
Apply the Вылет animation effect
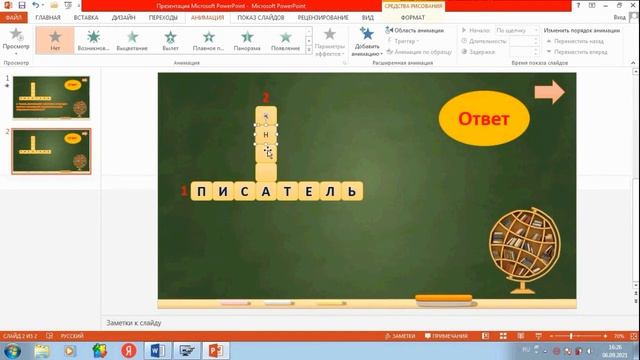170,40
